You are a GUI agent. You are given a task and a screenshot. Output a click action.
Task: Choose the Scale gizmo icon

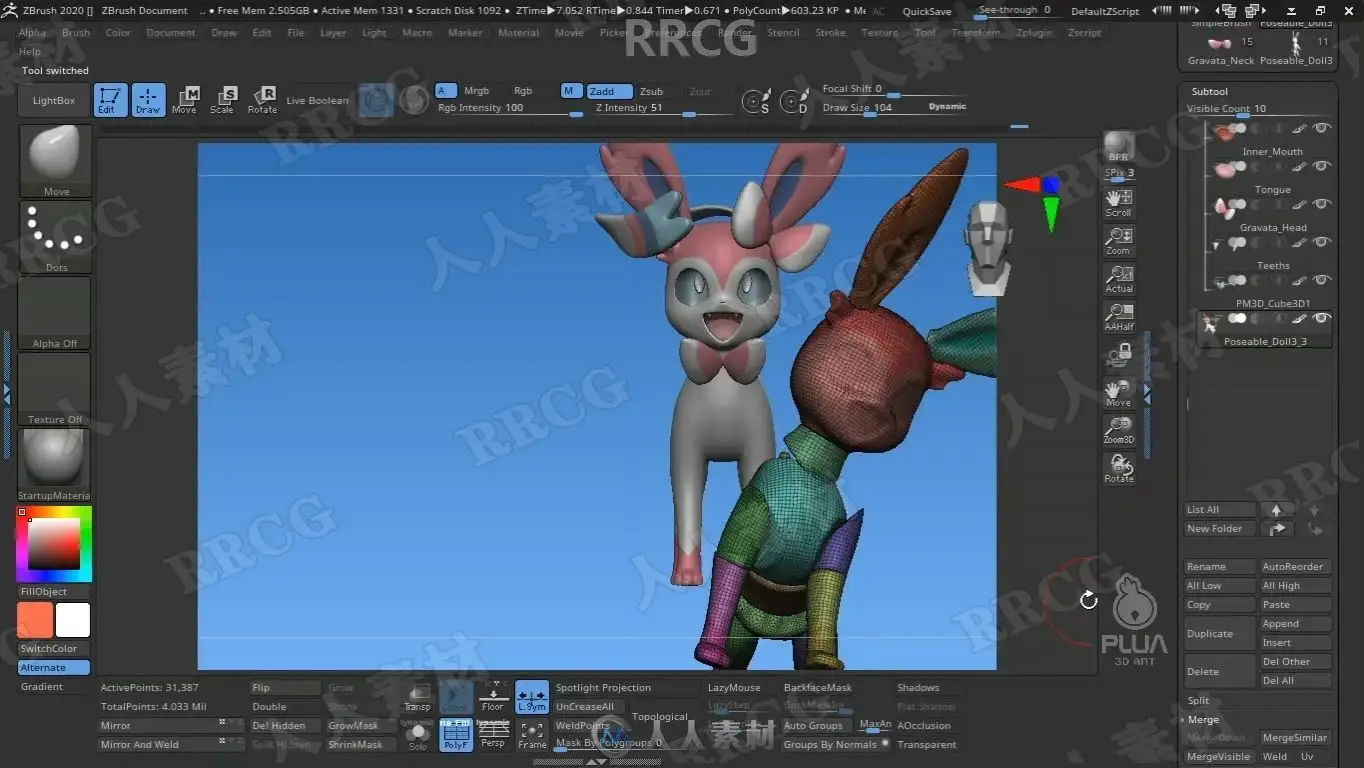(x=222, y=100)
